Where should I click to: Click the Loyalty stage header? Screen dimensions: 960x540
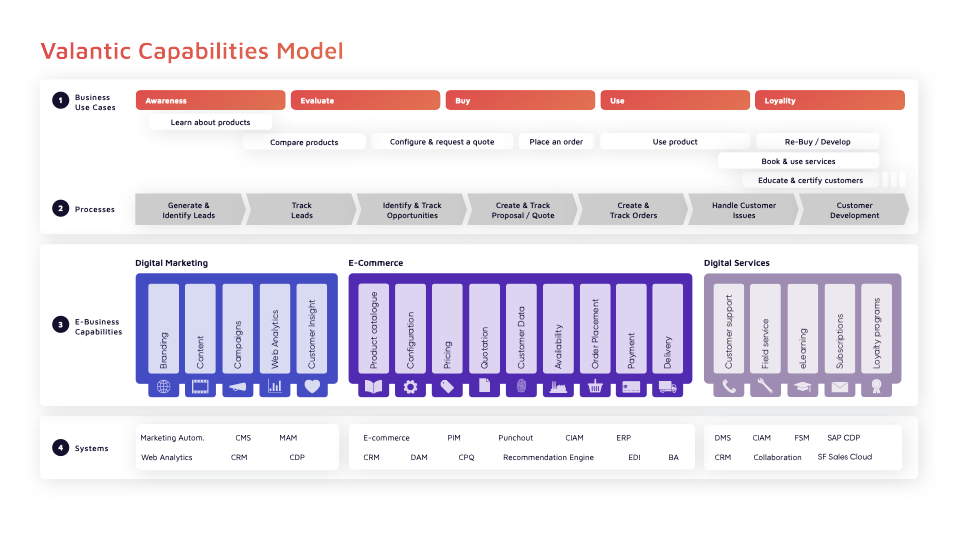(829, 100)
